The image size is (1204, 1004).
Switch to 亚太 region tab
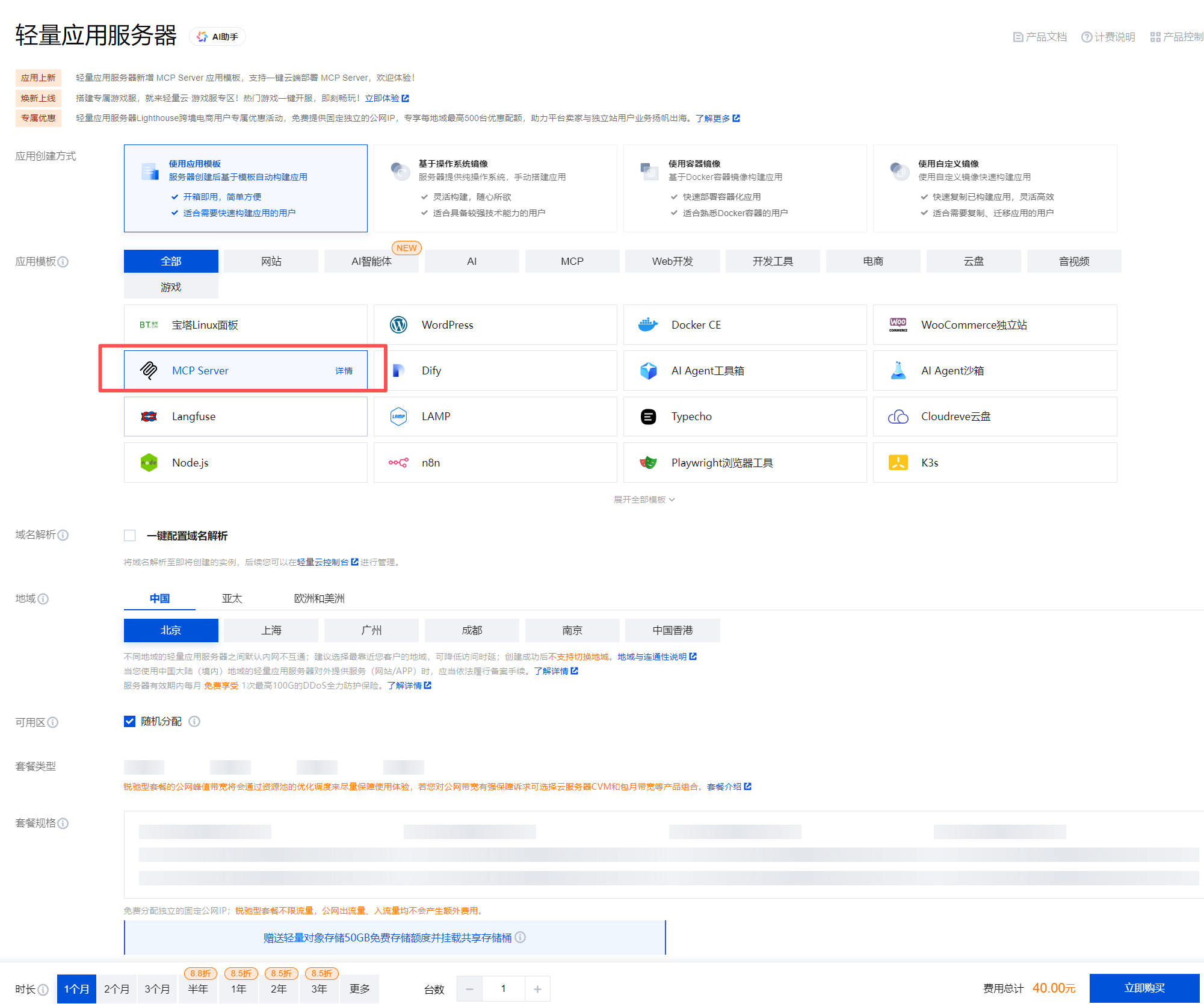(232, 598)
